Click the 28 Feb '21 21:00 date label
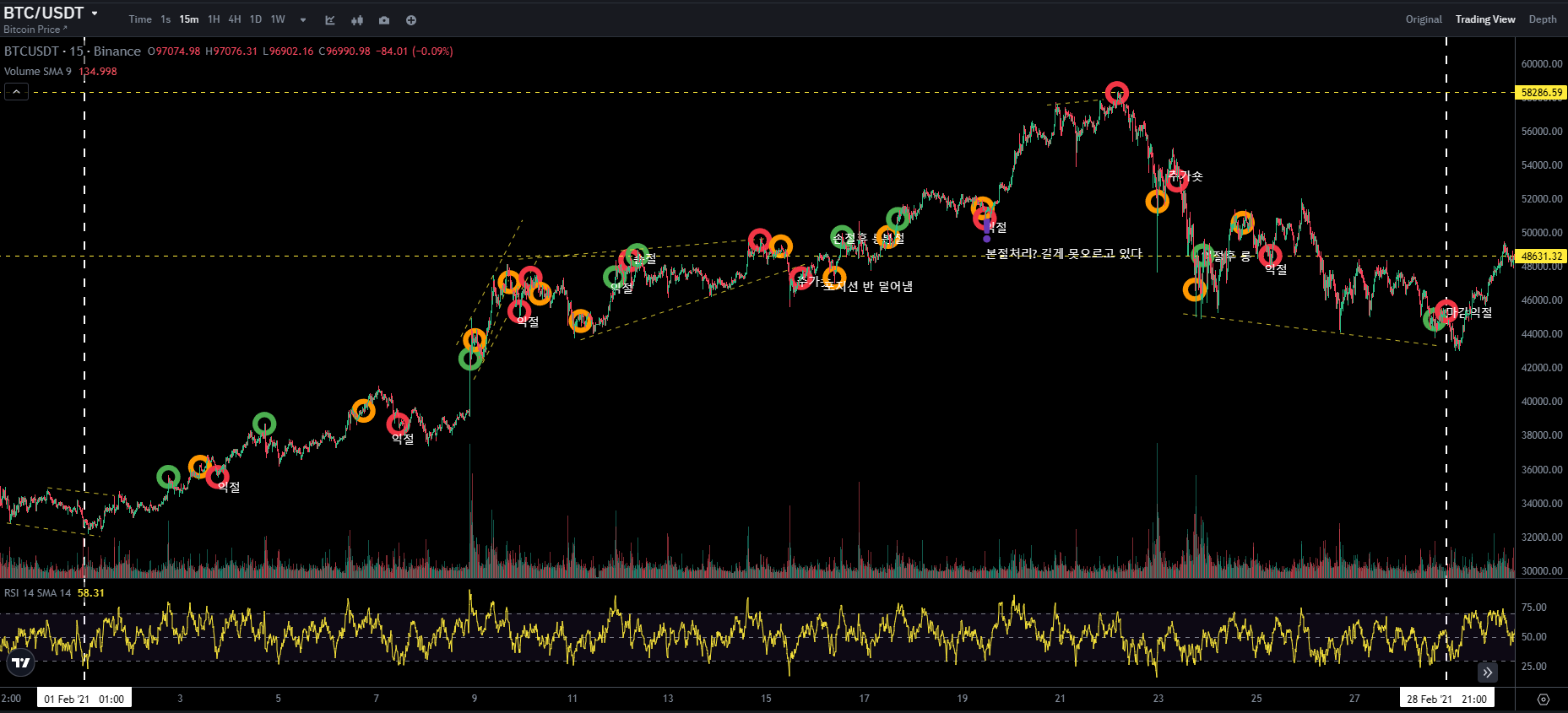 click(x=1446, y=699)
